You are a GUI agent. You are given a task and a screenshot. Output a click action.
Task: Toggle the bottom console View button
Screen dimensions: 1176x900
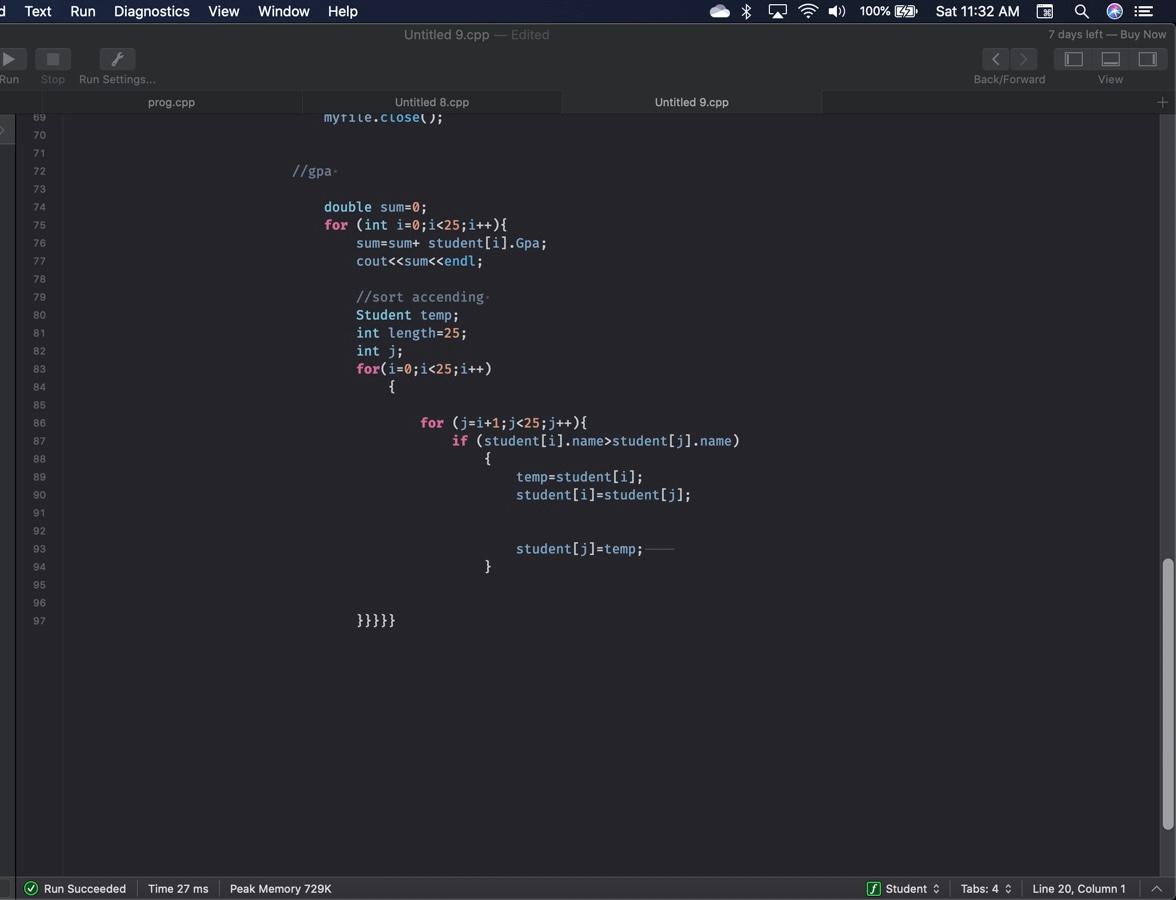click(1109, 59)
